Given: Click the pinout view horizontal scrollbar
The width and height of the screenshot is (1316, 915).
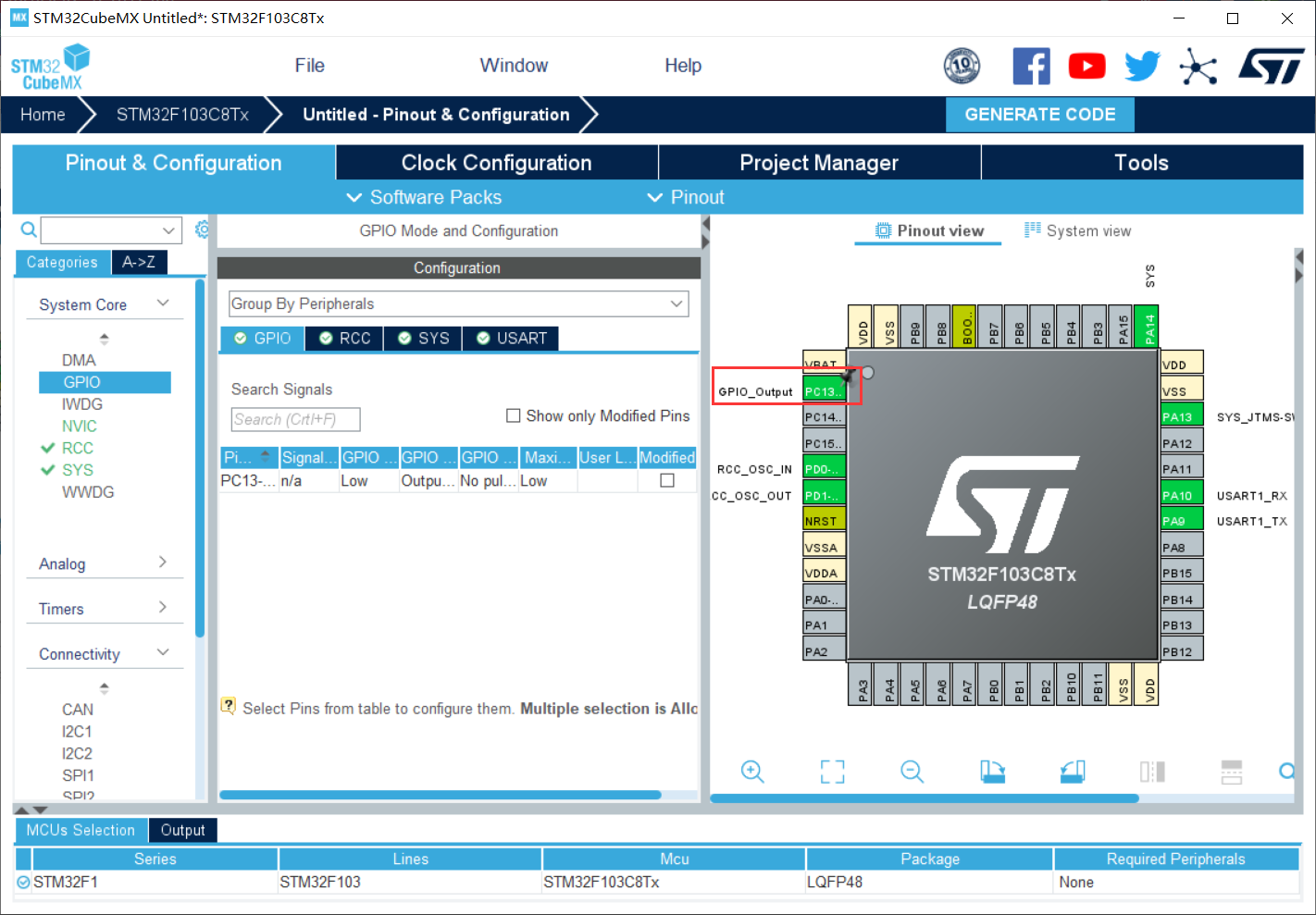Looking at the screenshot, I should pyautogui.click(x=925, y=798).
